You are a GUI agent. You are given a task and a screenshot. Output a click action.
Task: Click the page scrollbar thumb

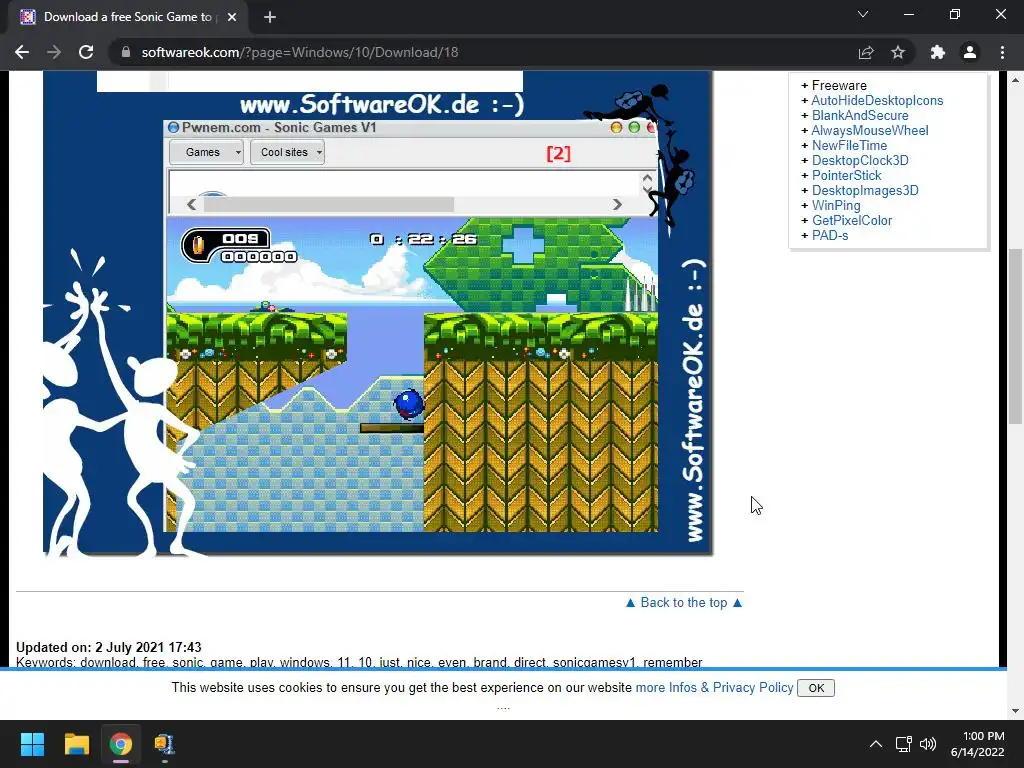pos(1015,336)
